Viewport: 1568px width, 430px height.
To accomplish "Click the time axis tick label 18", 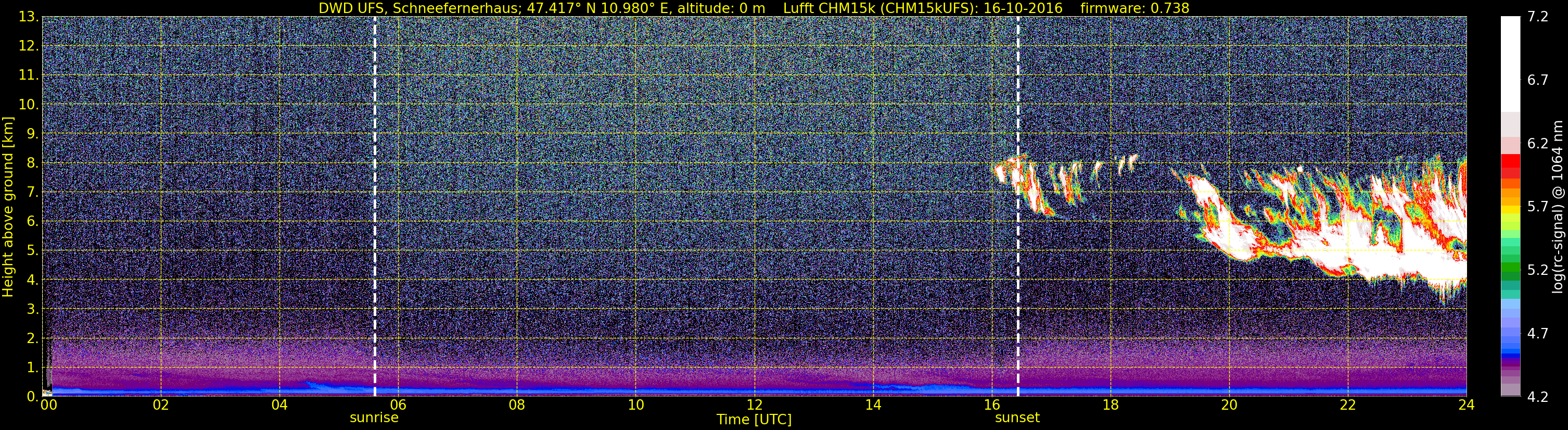I will [x=1110, y=405].
